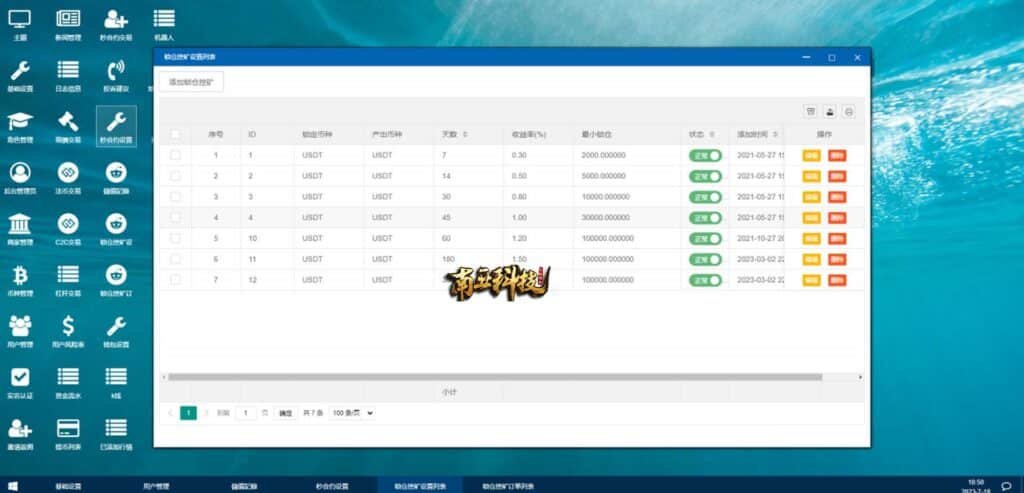Screen dimensions: 1024x493
Task: Check the select-all checkbox in table header
Action: (176, 134)
